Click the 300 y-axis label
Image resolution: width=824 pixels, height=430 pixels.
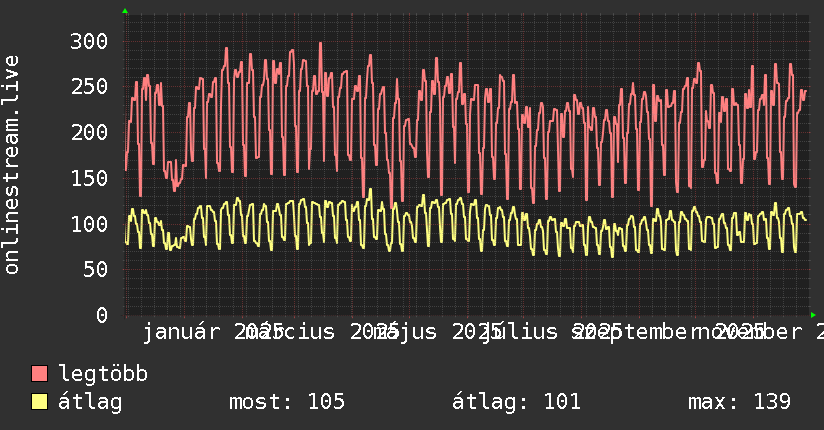89,42
